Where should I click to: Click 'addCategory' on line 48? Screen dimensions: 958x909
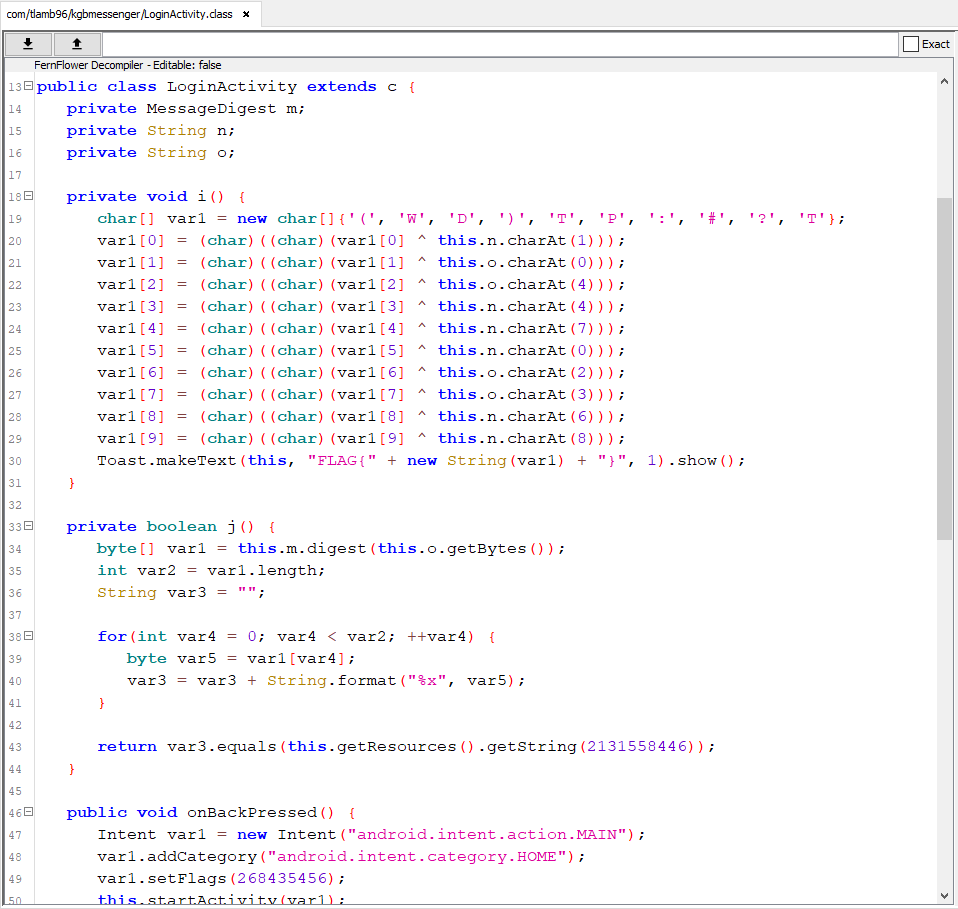tap(202, 856)
